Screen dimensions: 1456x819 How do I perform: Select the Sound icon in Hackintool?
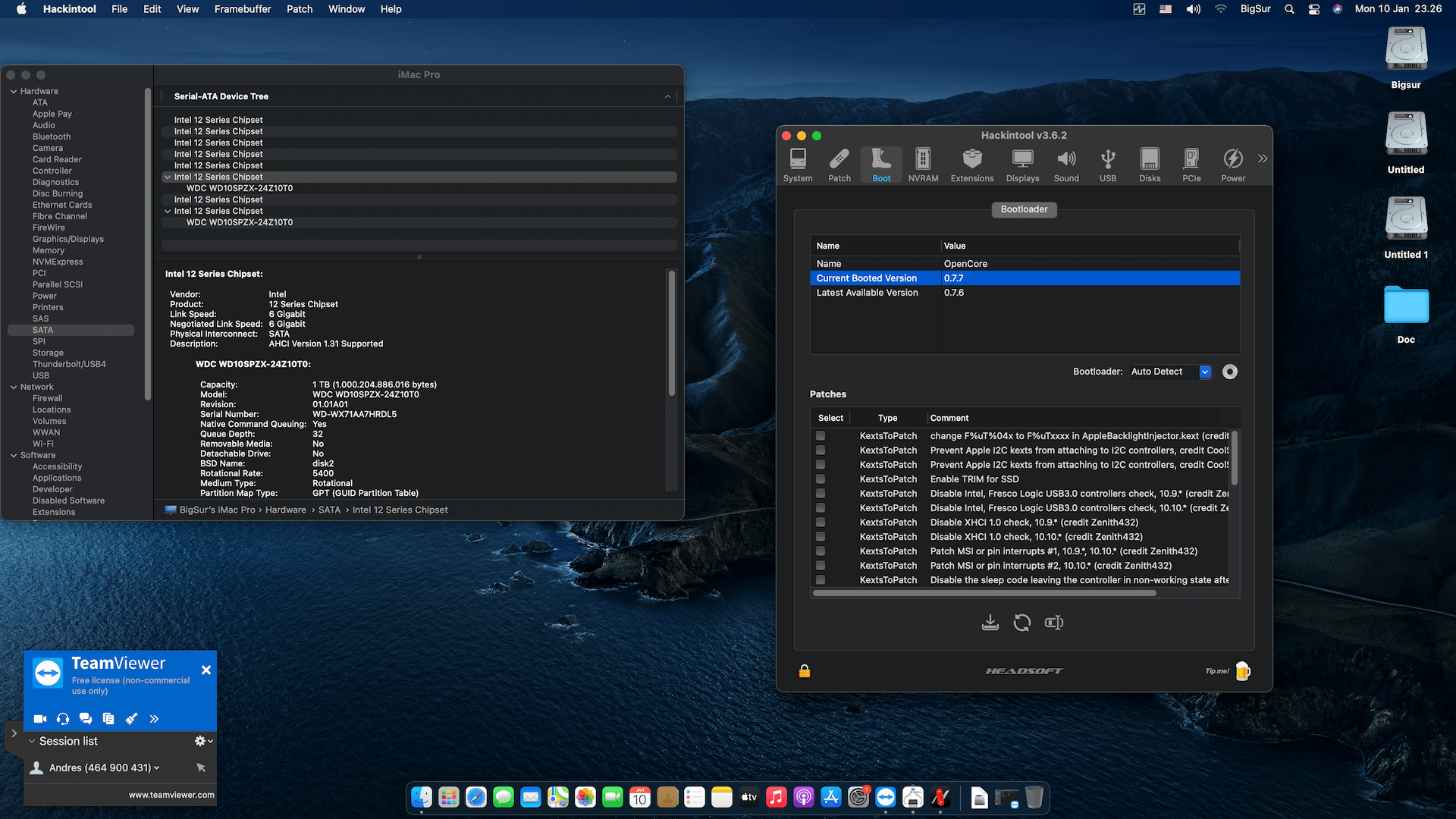(1066, 163)
